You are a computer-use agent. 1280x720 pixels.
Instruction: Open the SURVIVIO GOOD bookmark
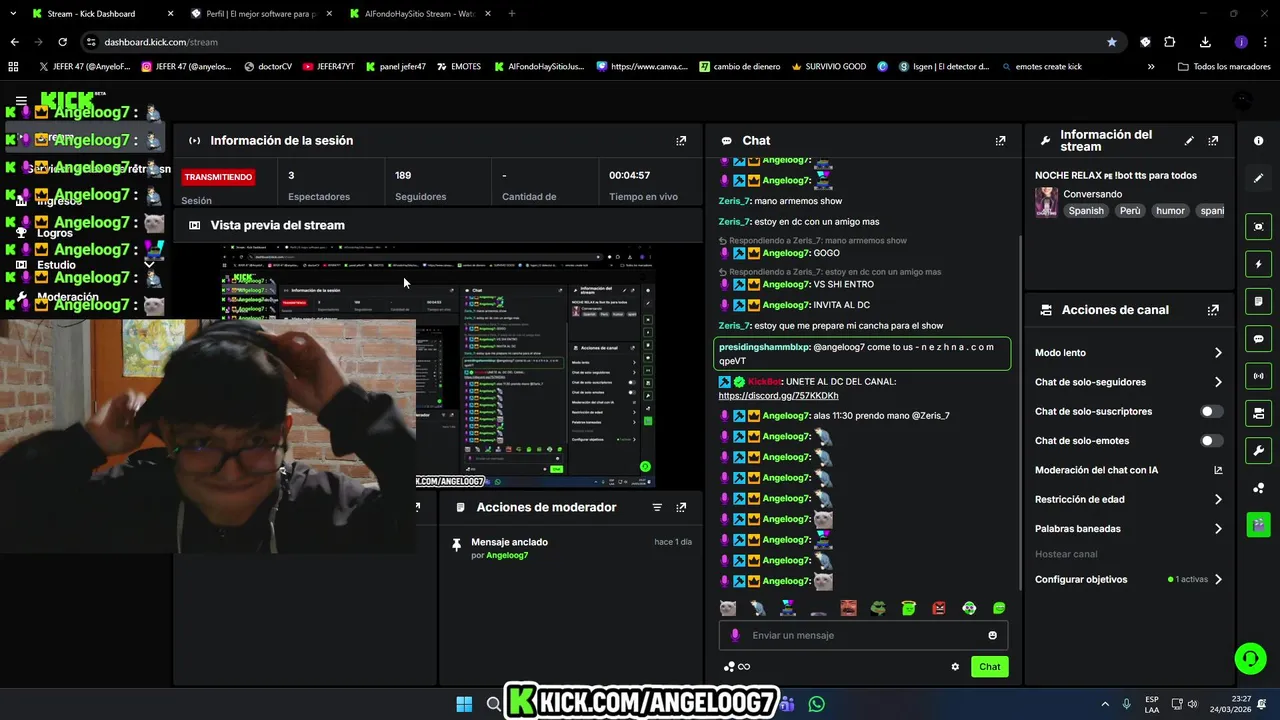(829, 67)
